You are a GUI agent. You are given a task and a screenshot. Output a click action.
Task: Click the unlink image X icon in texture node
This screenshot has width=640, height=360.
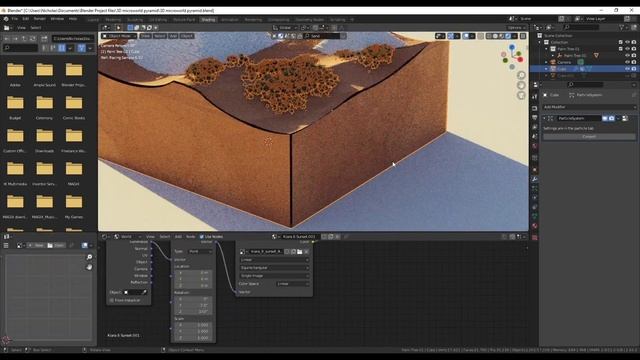(306, 251)
